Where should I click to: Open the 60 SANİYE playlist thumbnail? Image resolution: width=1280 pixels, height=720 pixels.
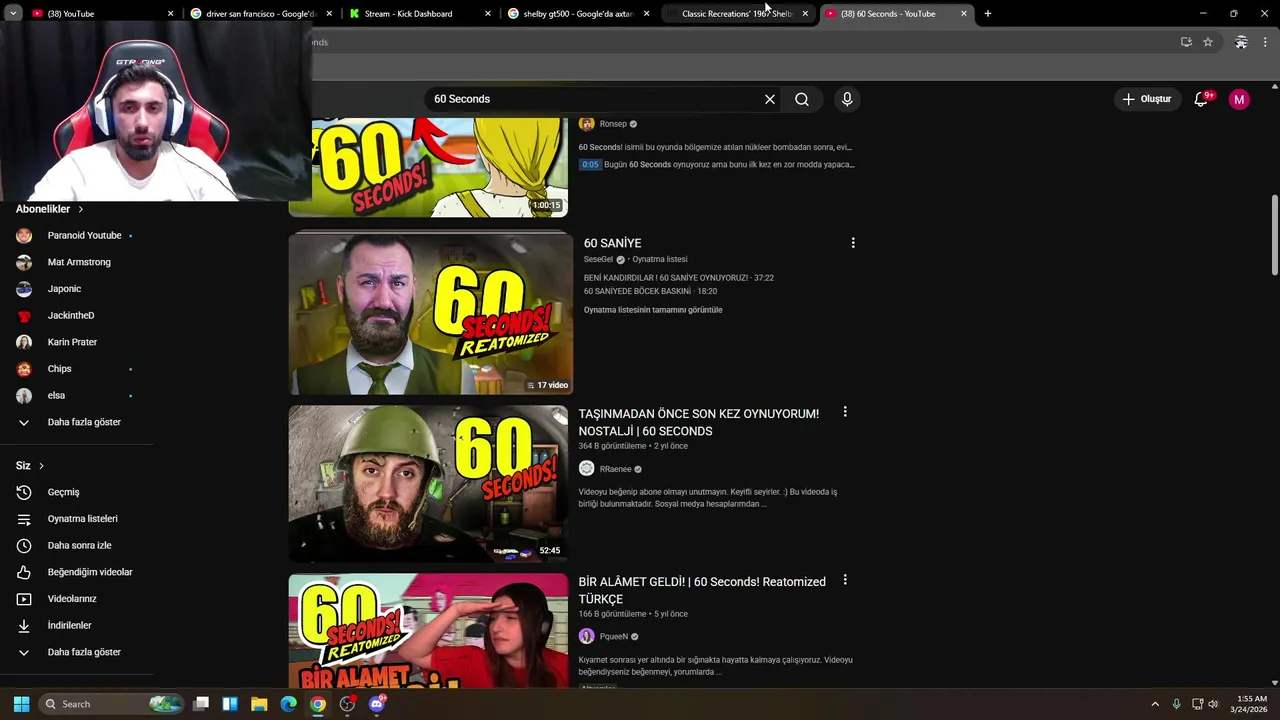(x=431, y=313)
